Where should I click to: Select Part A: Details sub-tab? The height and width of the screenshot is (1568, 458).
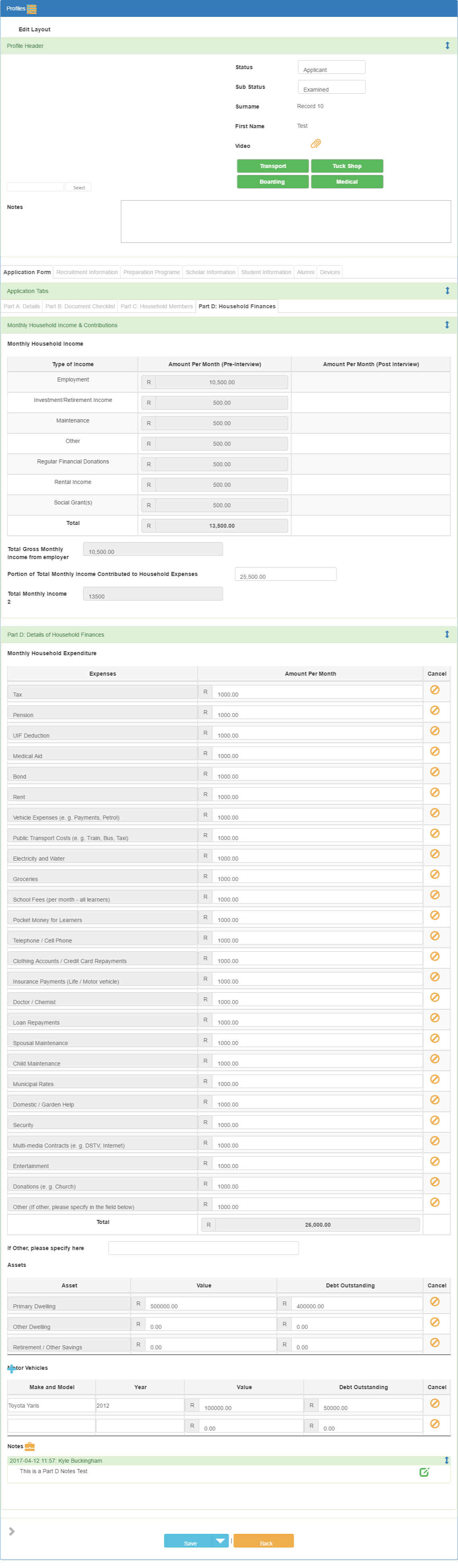tap(22, 306)
